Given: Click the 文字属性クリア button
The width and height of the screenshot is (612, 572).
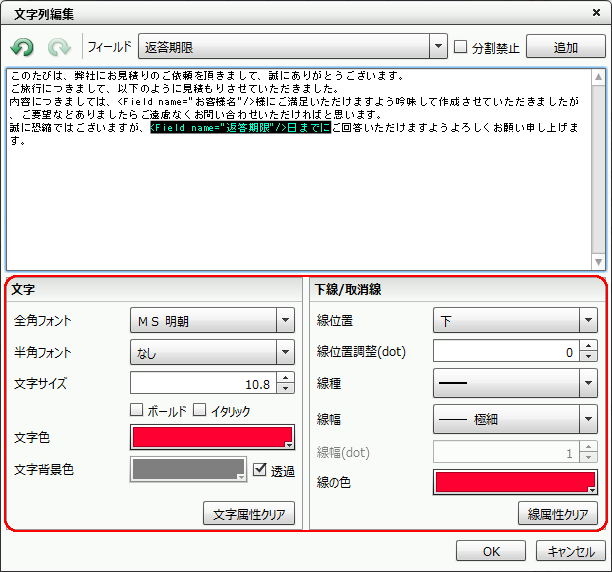Looking at the screenshot, I should pyautogui.click(x=249, y=513).
